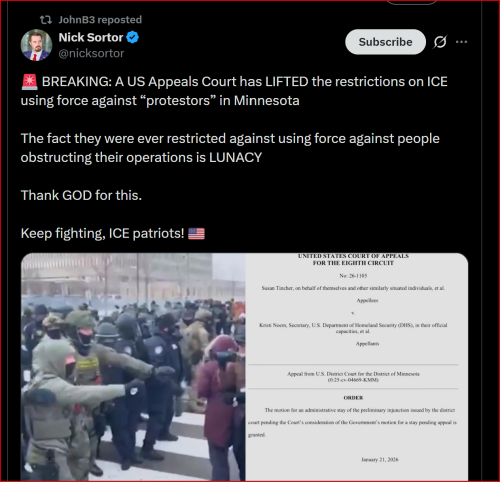The height and width of the screenshot is (482, 500).
Task: Click the "Thank GOD for this." line
Action: point(81,195)
